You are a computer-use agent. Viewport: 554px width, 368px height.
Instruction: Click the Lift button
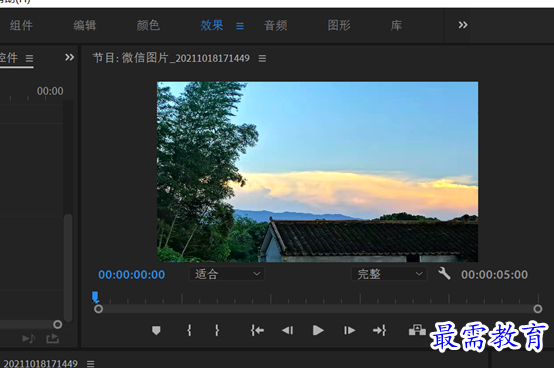click(417, 331)
